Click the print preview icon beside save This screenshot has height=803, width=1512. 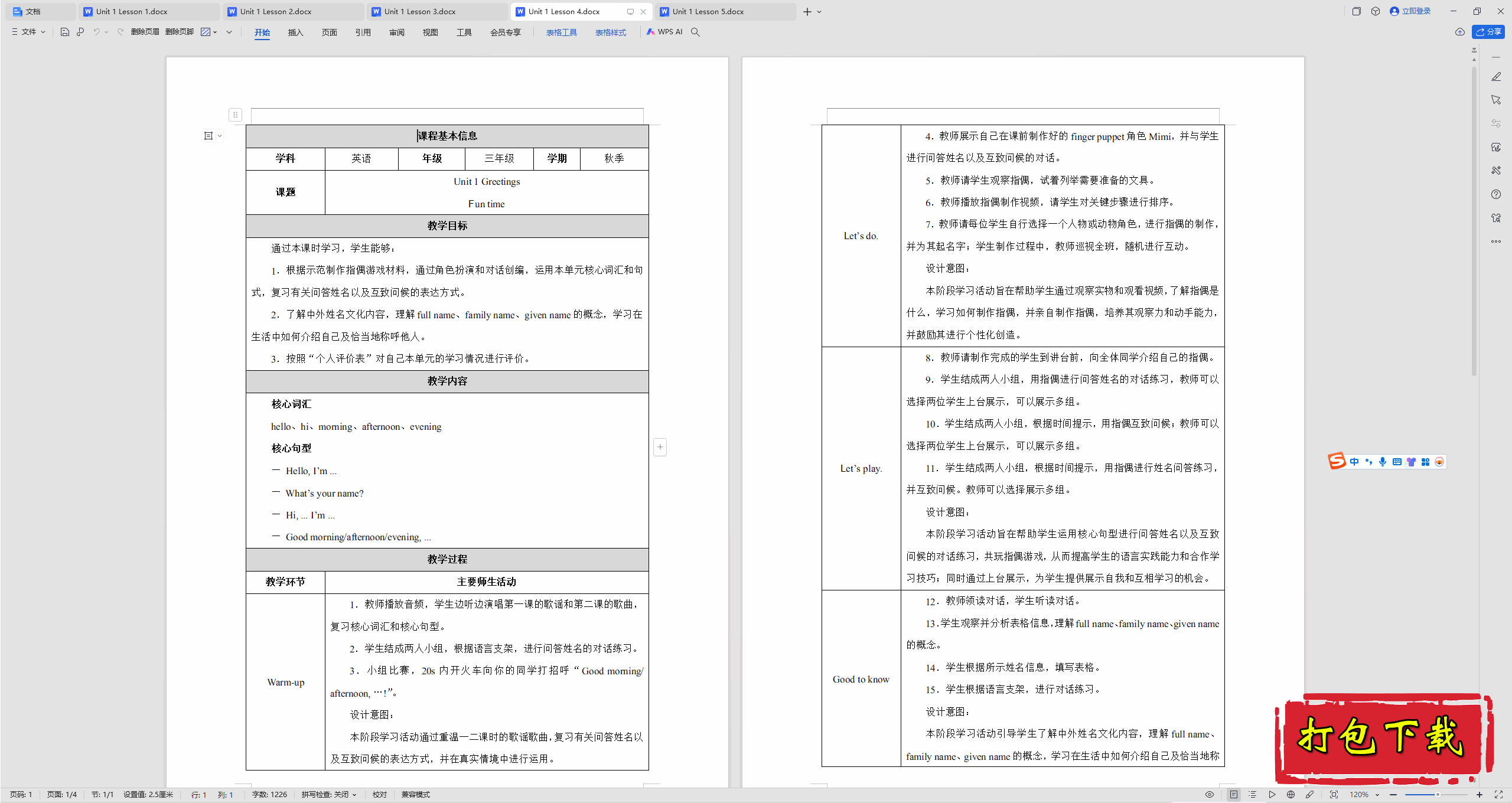80,32
